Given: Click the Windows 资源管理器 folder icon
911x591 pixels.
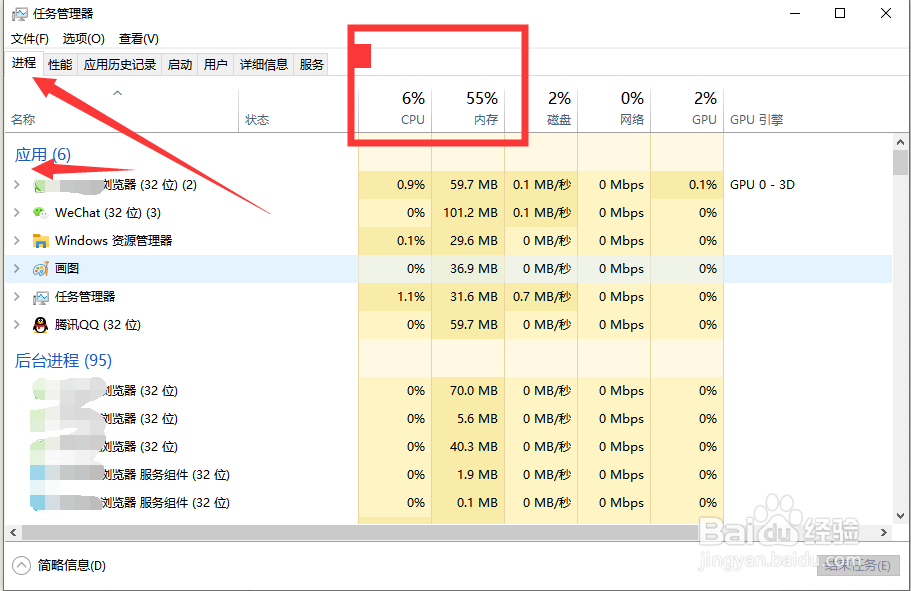Looking at the screenshot, I should pos(40,241).
